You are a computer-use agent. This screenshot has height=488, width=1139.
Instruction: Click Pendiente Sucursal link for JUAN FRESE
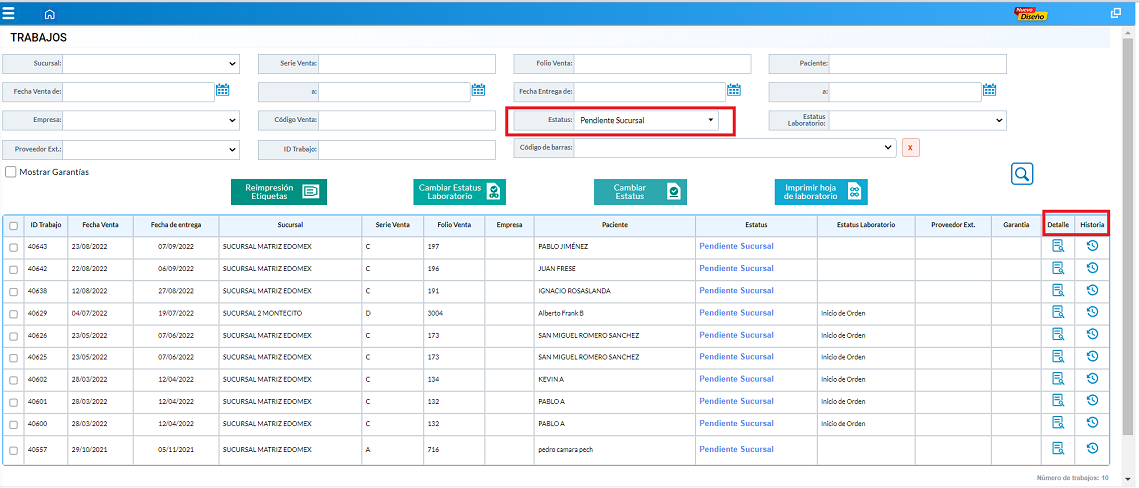click(737, 268)
